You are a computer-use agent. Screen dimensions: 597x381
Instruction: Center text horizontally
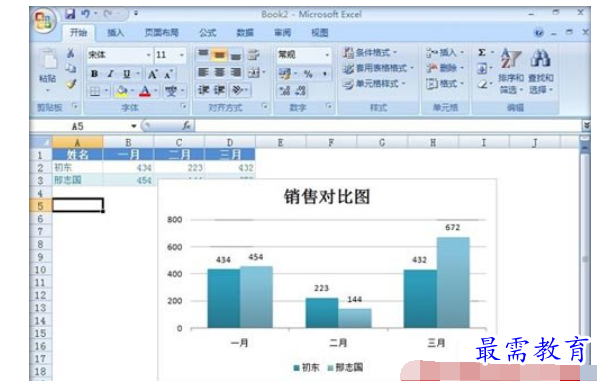(220, 72)
